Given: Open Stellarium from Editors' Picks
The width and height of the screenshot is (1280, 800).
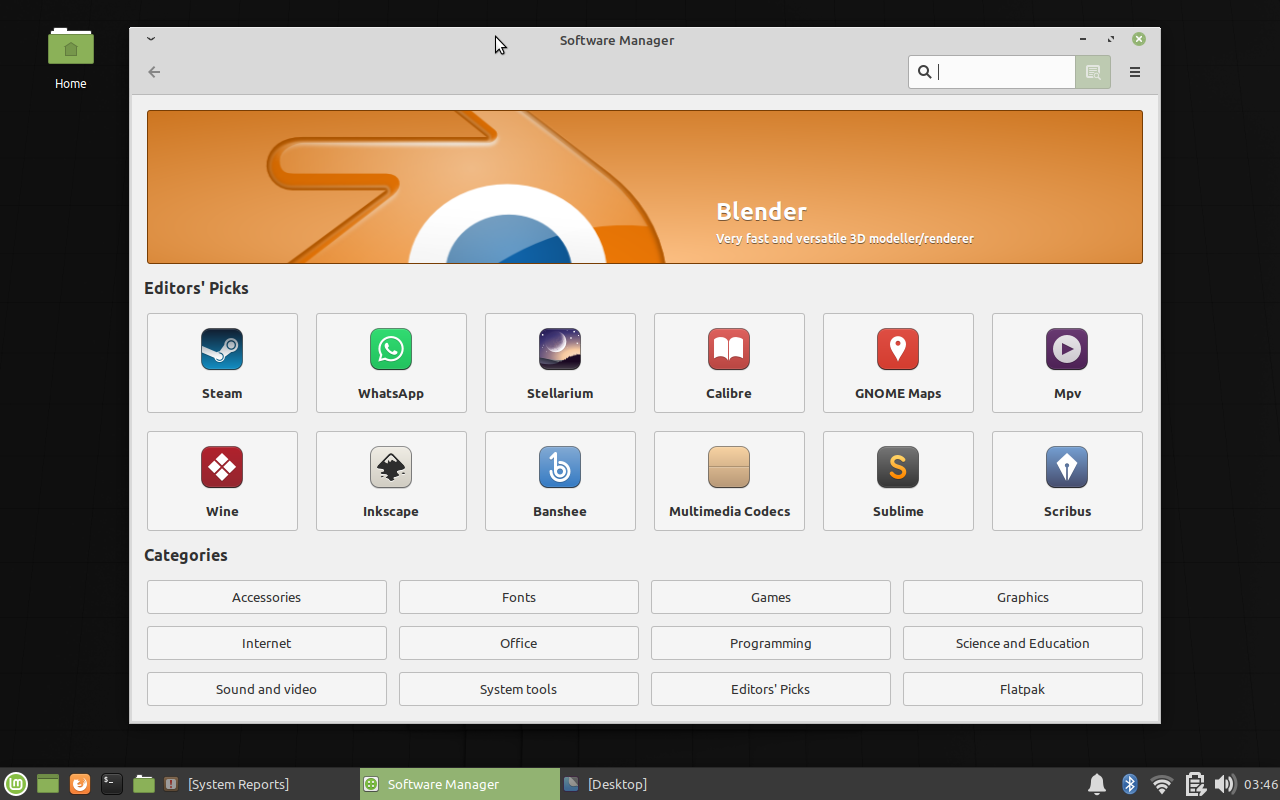Looking at the screenshot, I should pyautogui.click(x=559, y=362).
